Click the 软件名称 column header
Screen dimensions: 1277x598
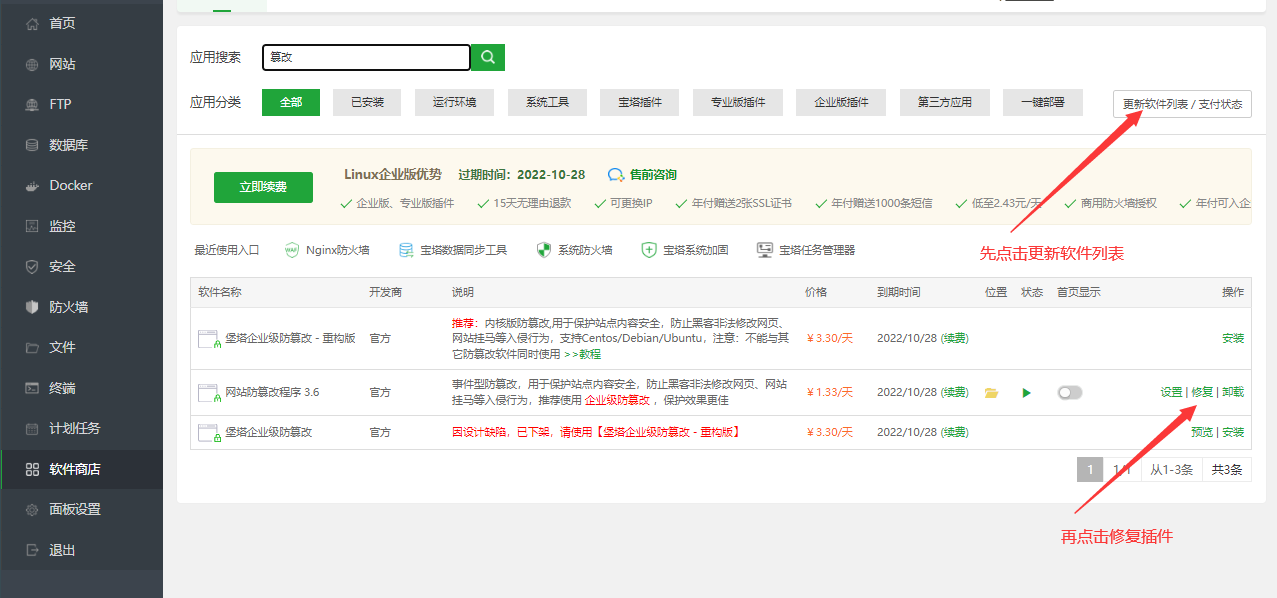tap(220, 293)
